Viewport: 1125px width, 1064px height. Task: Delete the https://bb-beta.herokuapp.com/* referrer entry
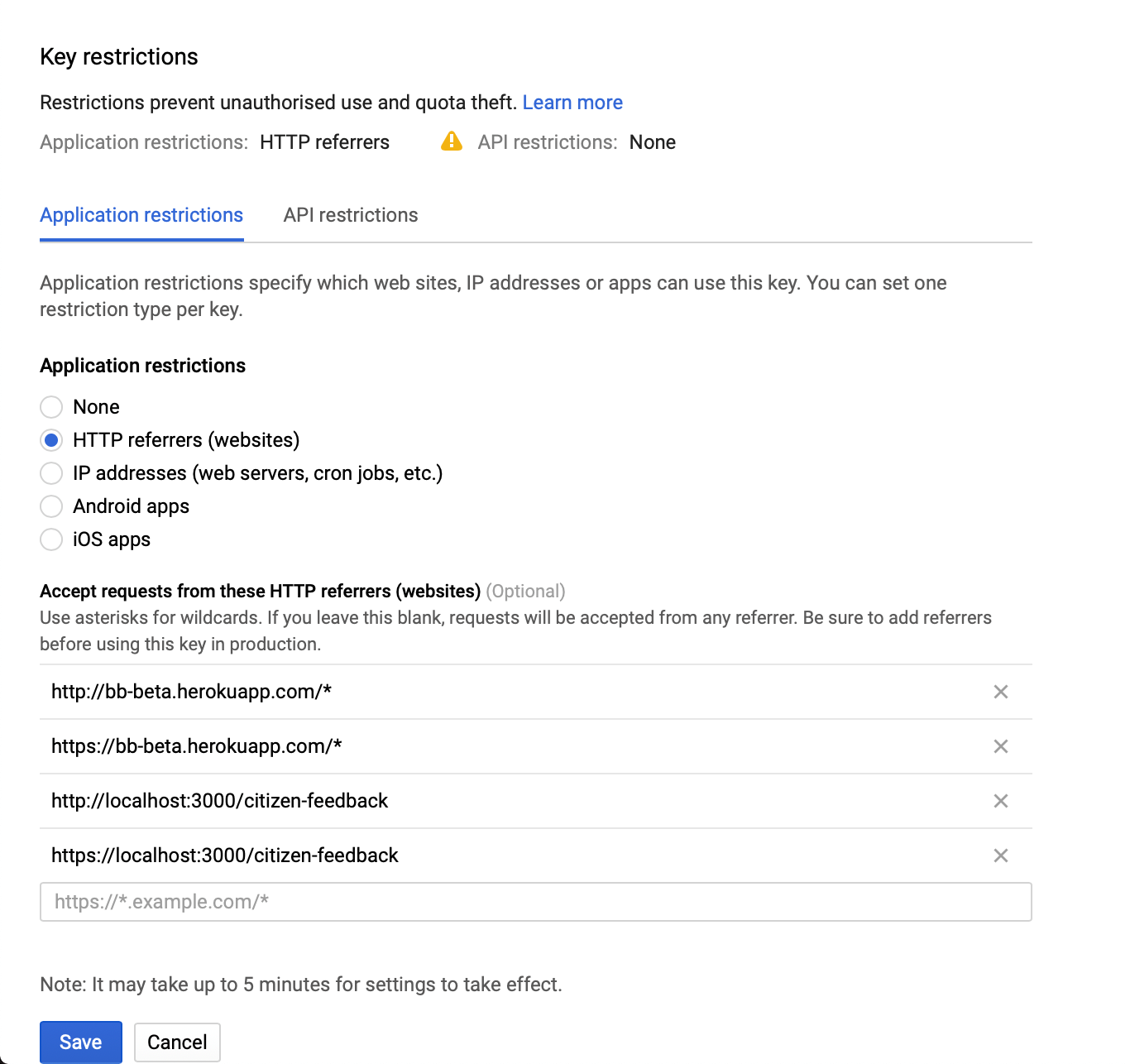[x=1001, y=746]
